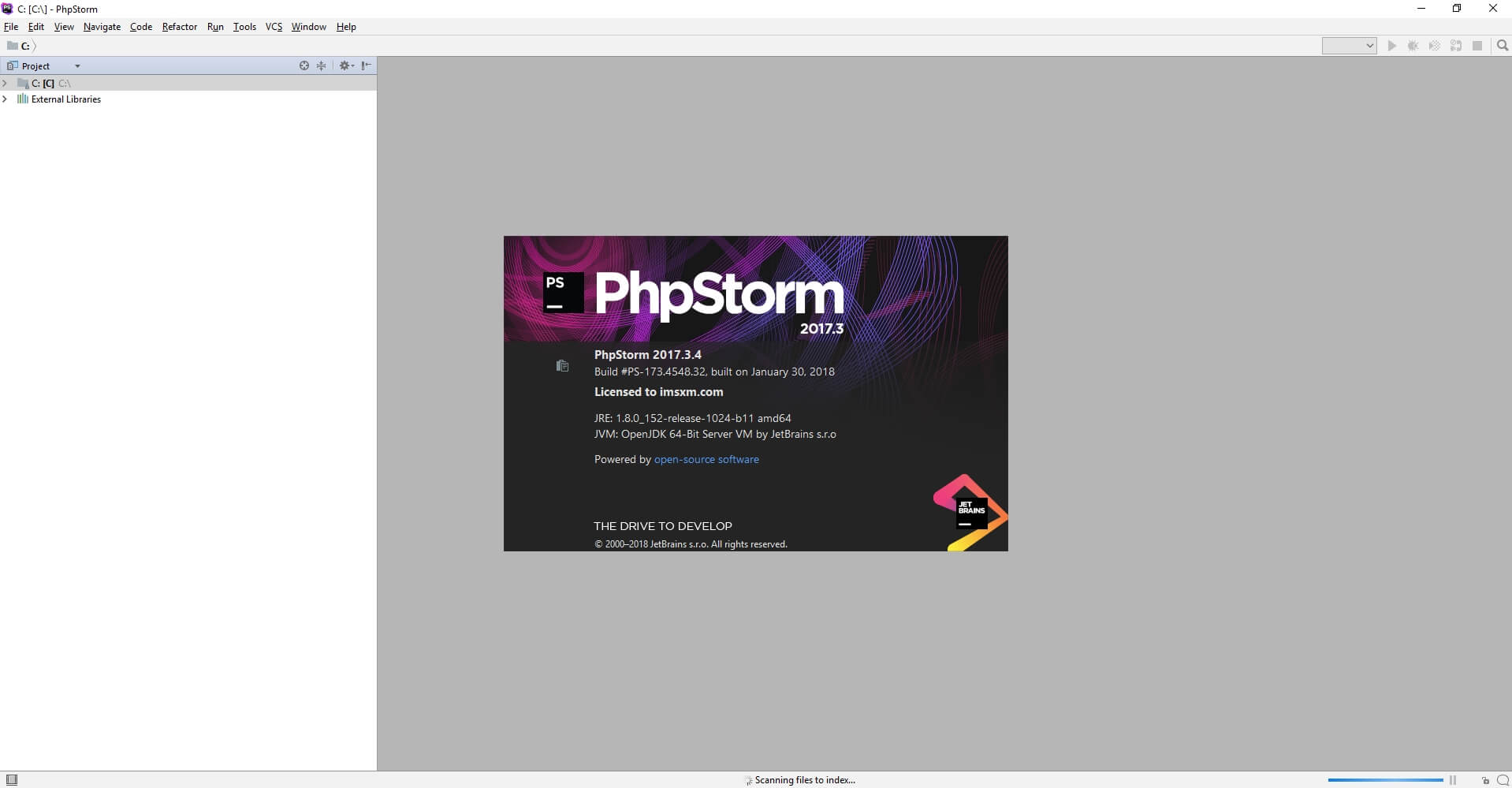
Task: Click the C: breadcrumb in navigation bar
Action: [19, 46]
